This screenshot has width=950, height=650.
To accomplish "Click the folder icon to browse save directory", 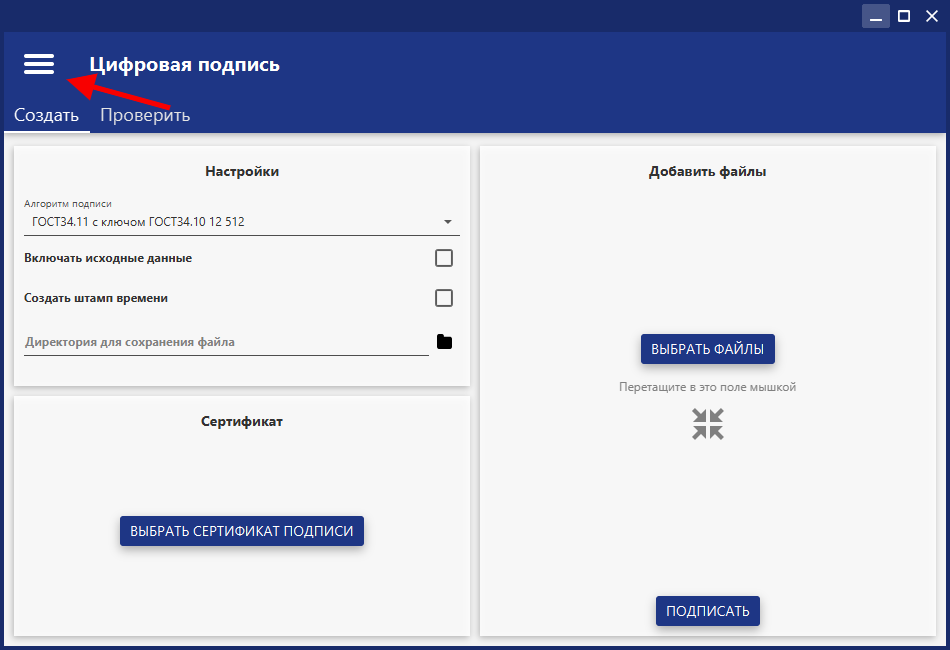I will click(445, 342).
